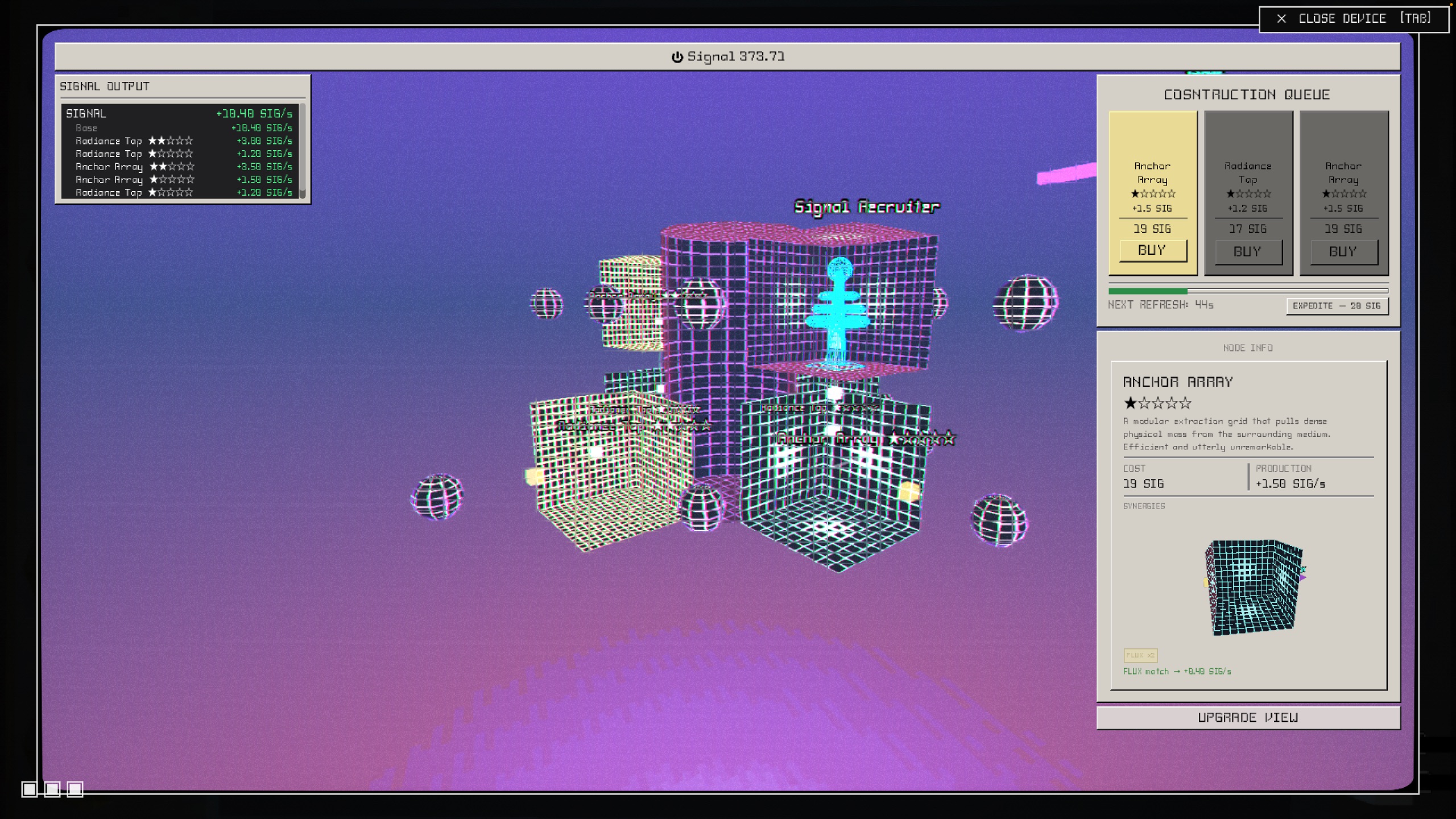
Task: Click the stars on the yellow Anchor Array card
Action: (x=1153, y=194)
